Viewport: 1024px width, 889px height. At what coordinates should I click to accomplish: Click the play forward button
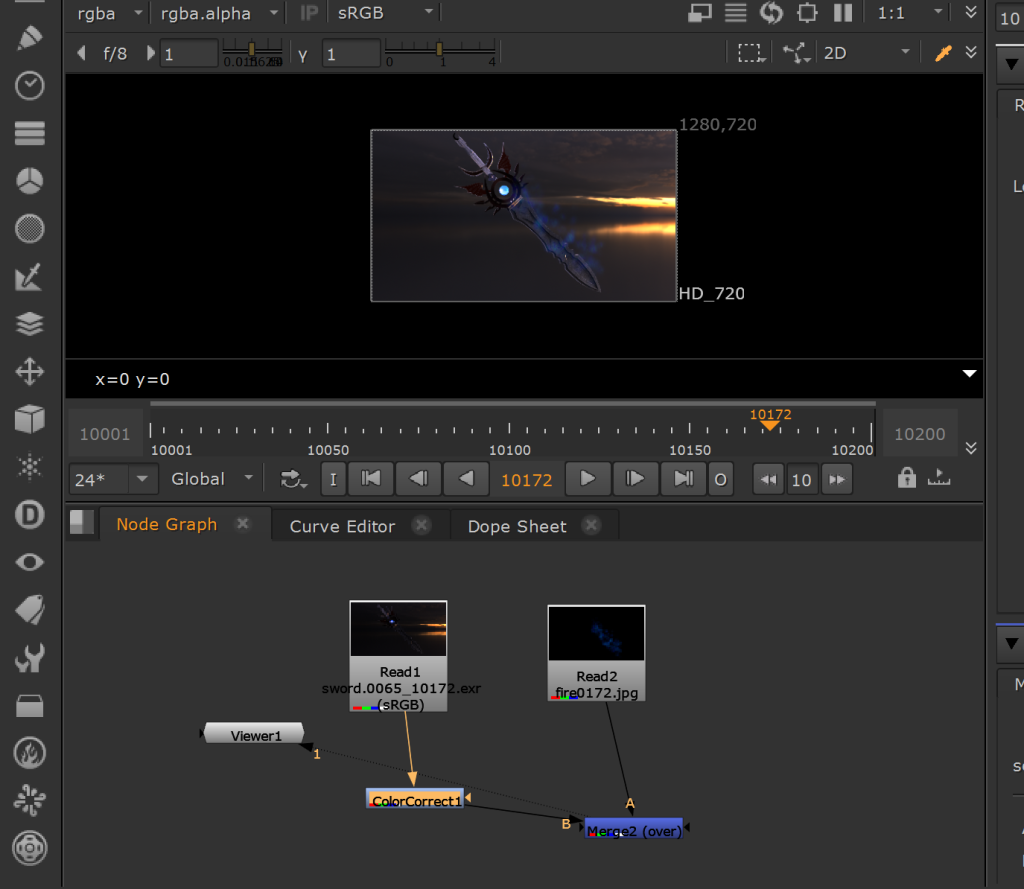tap(588, 479)
